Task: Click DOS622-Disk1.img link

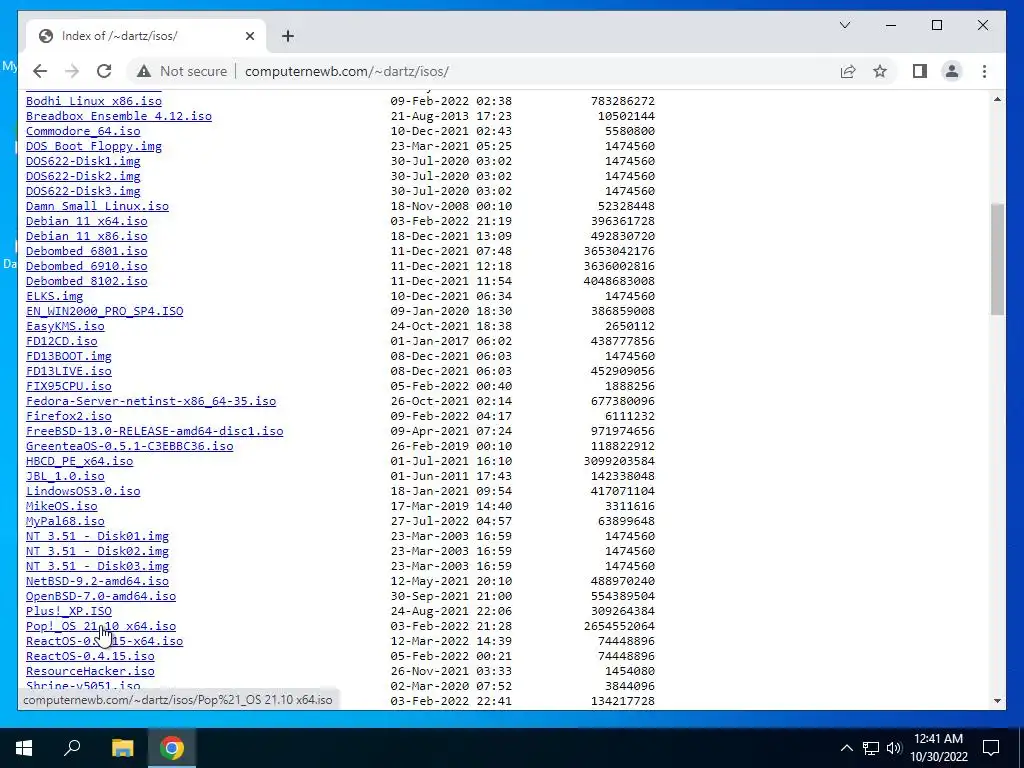Action: pos(83,161)
